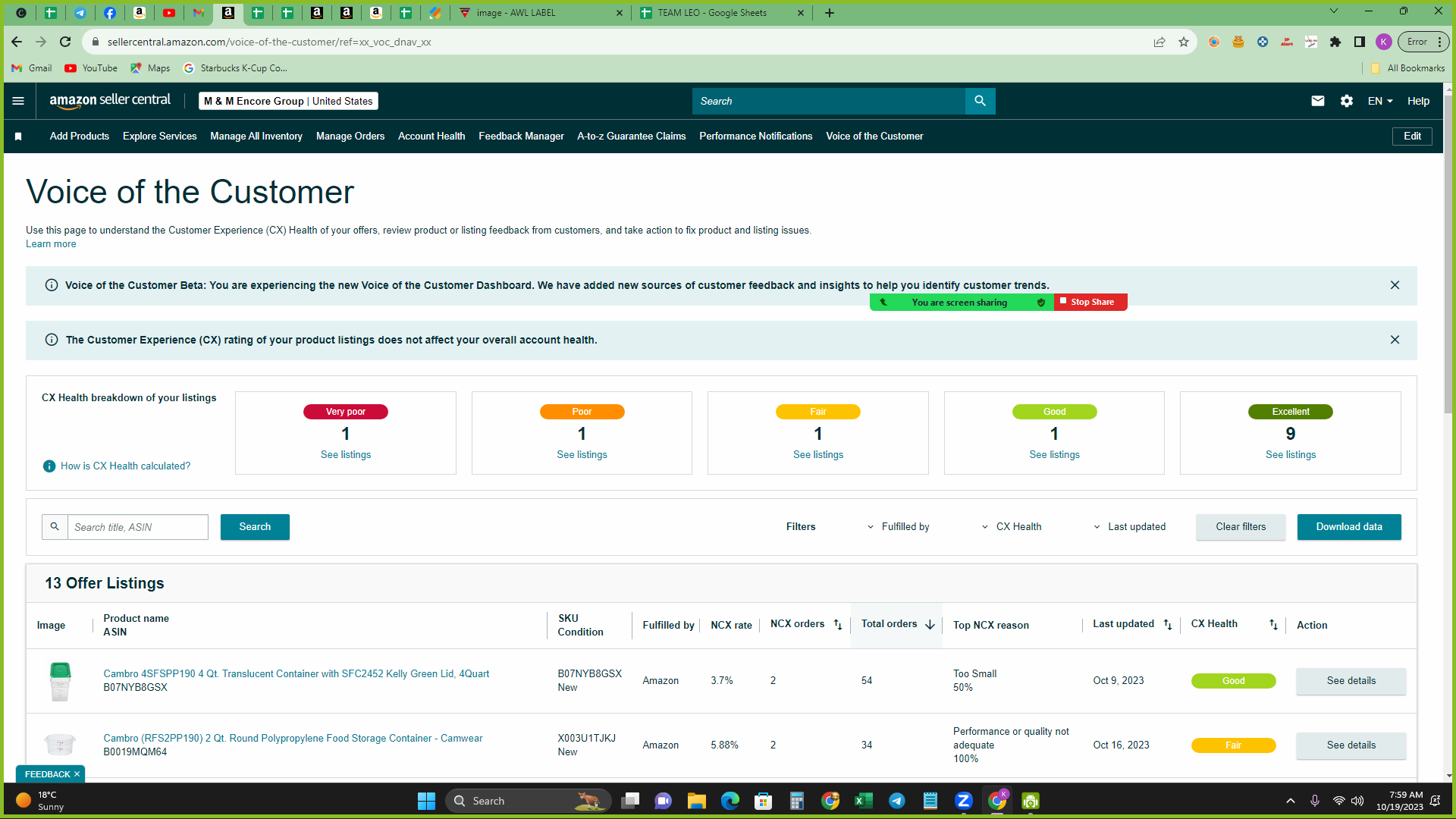This screenshot has height=819, width=1456.
Task: Click the Search title, ASIN input field
Action: [x=138, y=527]
